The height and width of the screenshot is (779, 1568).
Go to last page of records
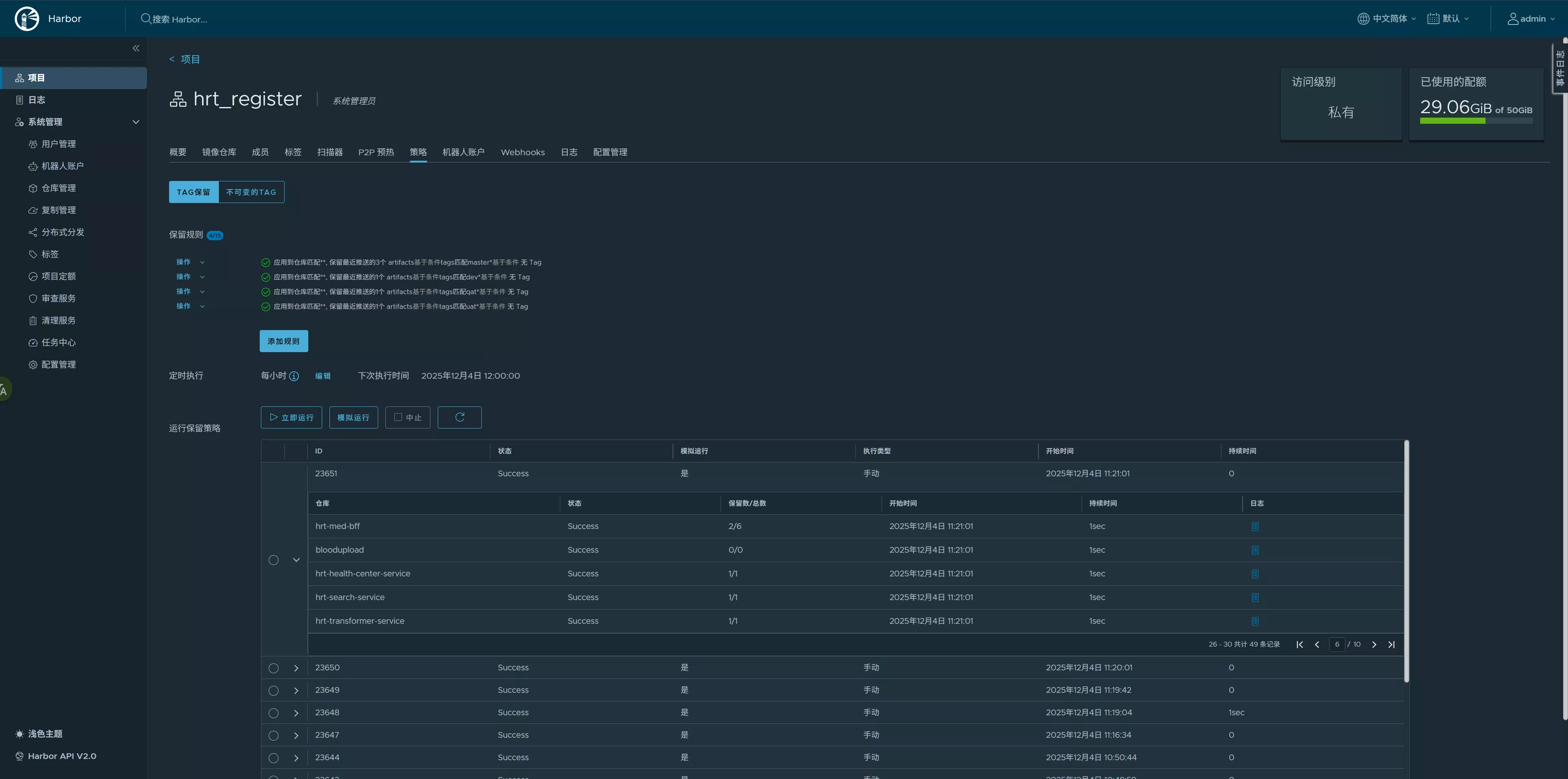point(1391,644)
